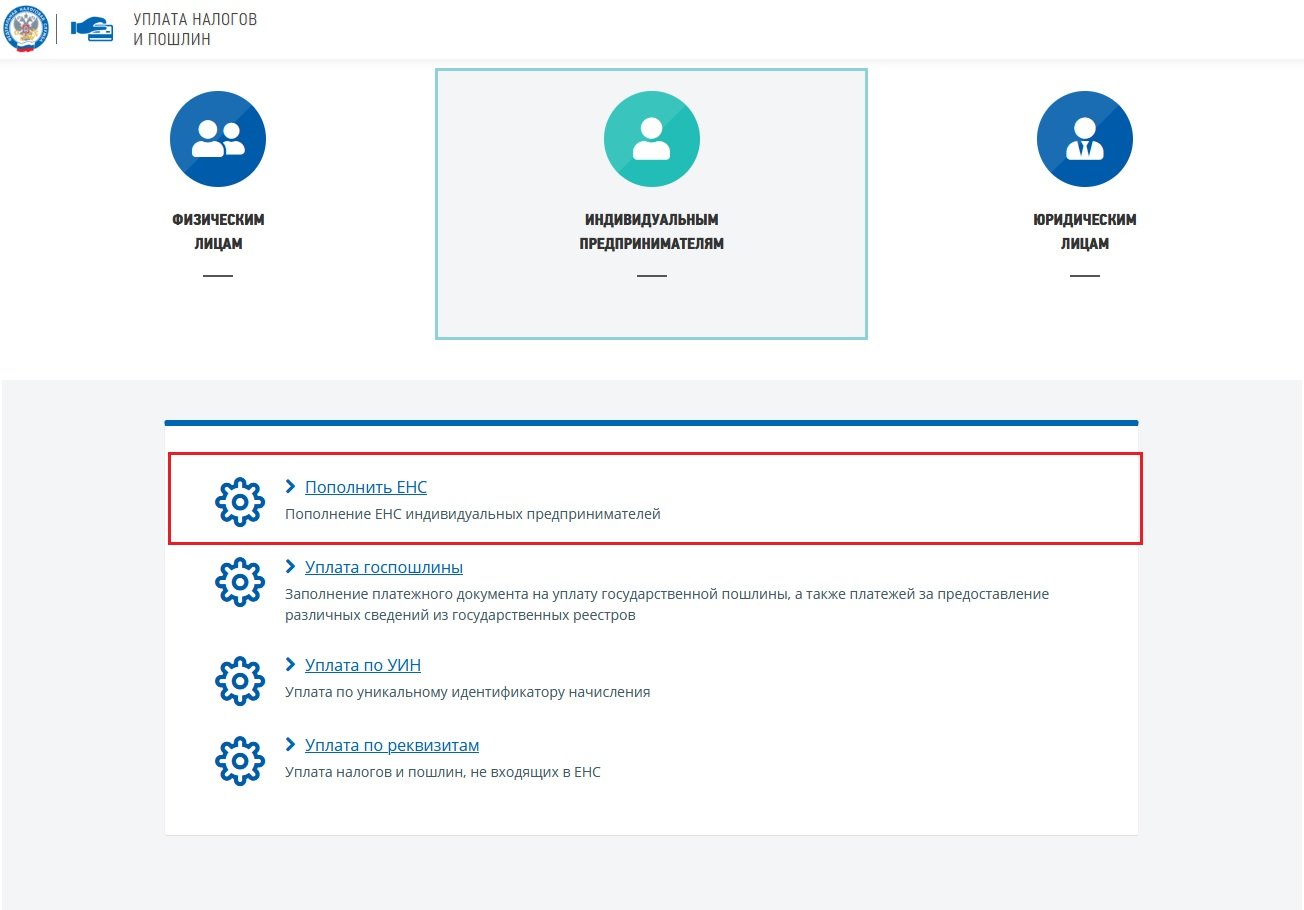
Task: Open the Пополнить ЕНС link
Action: click(366, 488)
